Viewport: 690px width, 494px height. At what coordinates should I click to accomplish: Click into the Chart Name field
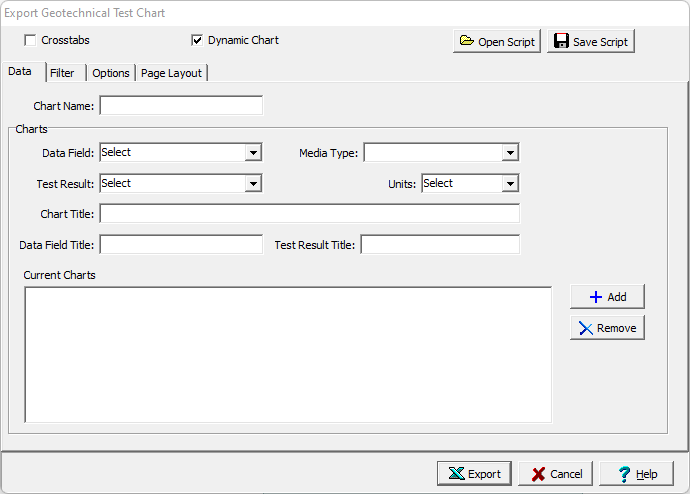[x=181, y=106]
